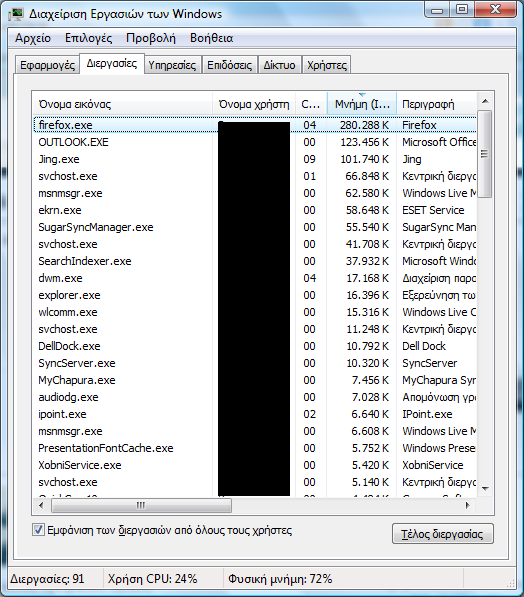Select the DellDock.exe process
This screenshot has width=524, height=597.
pos(254,346)
